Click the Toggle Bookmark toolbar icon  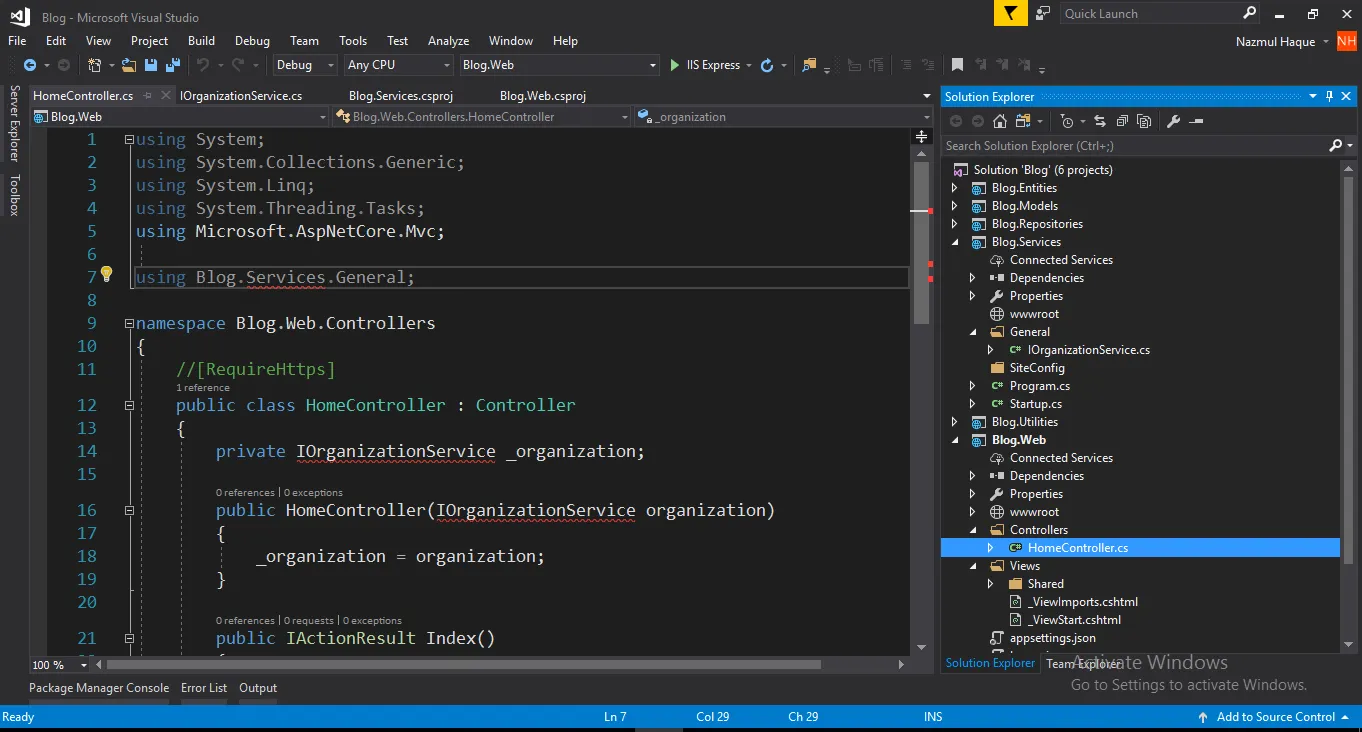pyautogui.click(x=957, y=65)
